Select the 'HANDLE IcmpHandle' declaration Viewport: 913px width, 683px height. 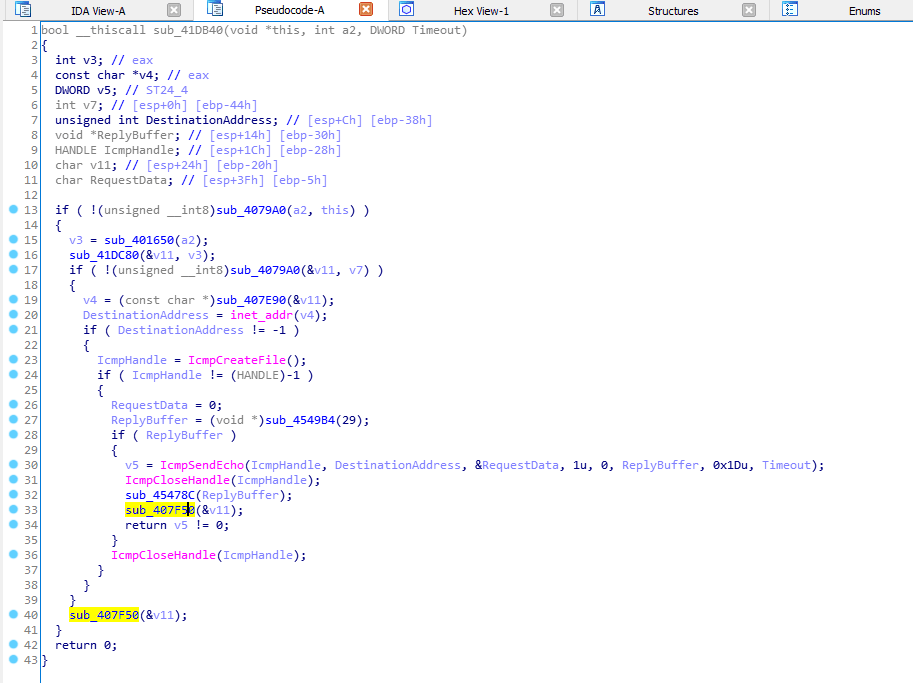tap(118, 150)
